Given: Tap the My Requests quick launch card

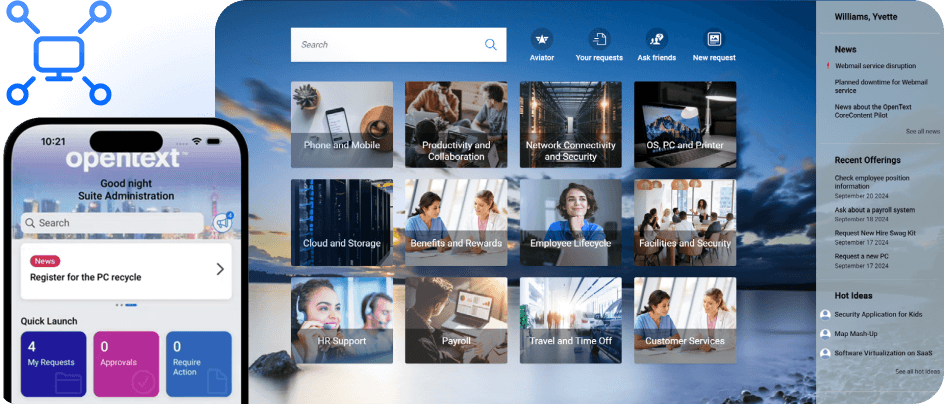Looking at the screenshot, I should (54, 364).
